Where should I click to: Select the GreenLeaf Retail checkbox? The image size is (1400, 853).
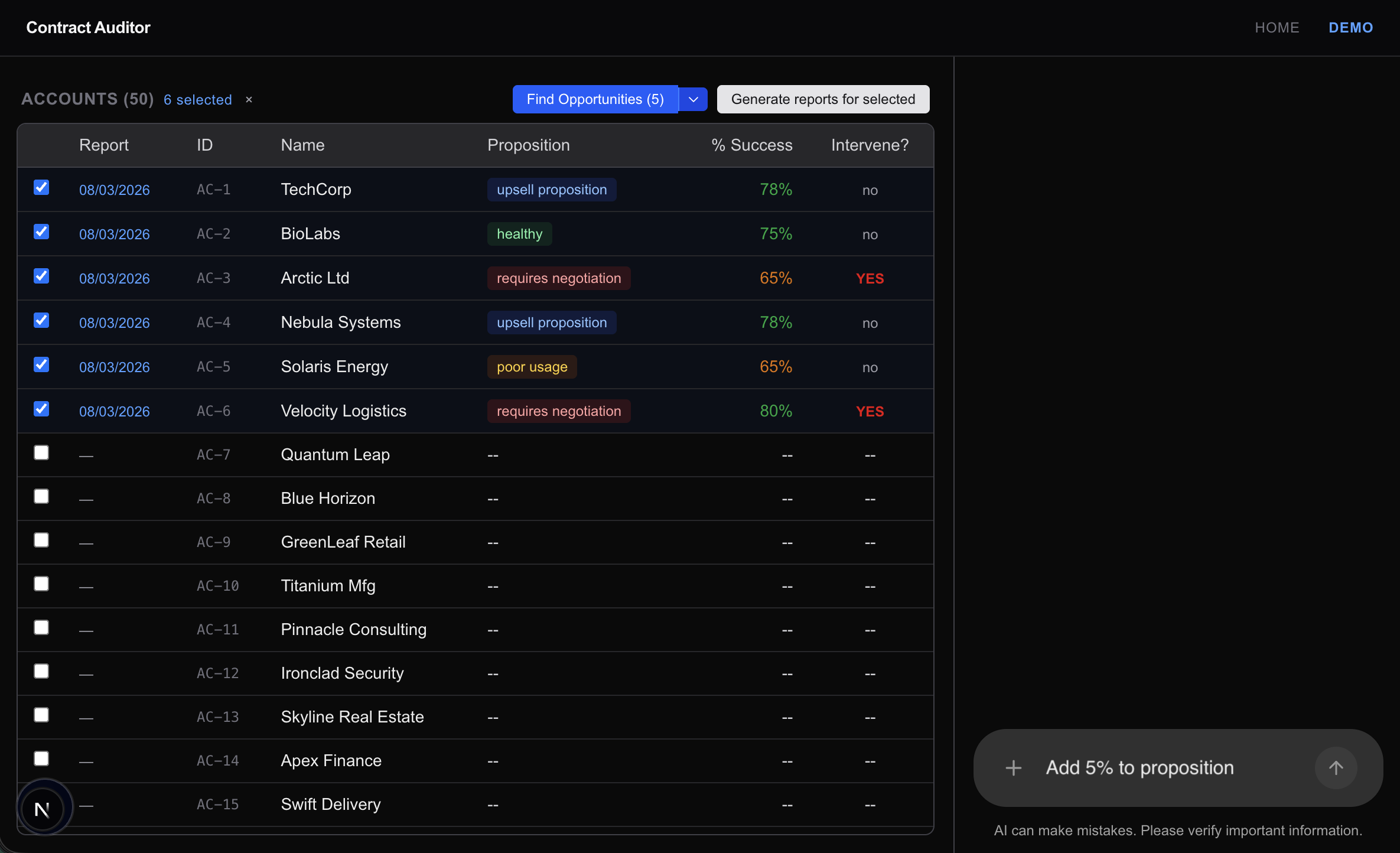click(x=41, y=539)
